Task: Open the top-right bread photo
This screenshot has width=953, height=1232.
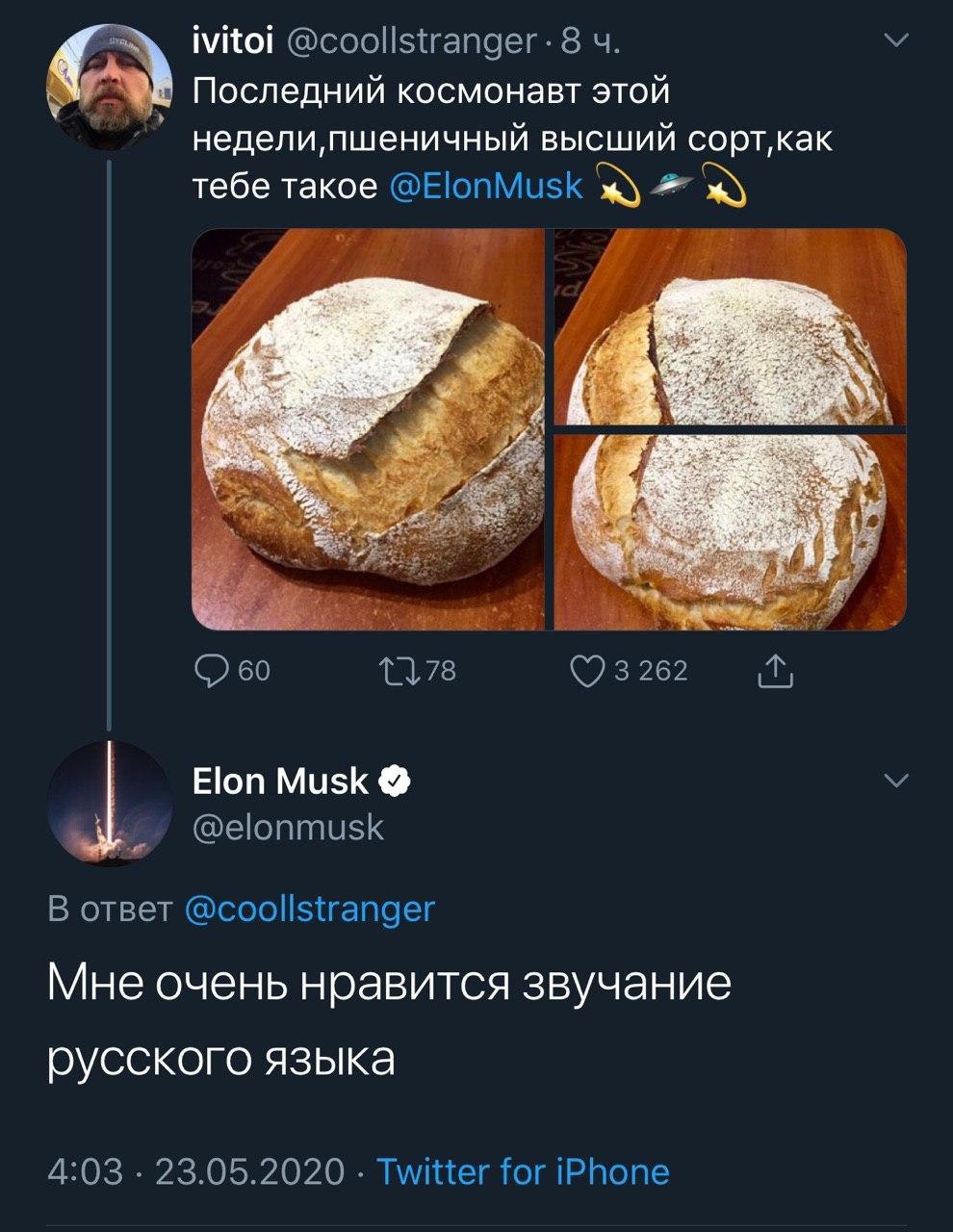Action: [731, 327]
